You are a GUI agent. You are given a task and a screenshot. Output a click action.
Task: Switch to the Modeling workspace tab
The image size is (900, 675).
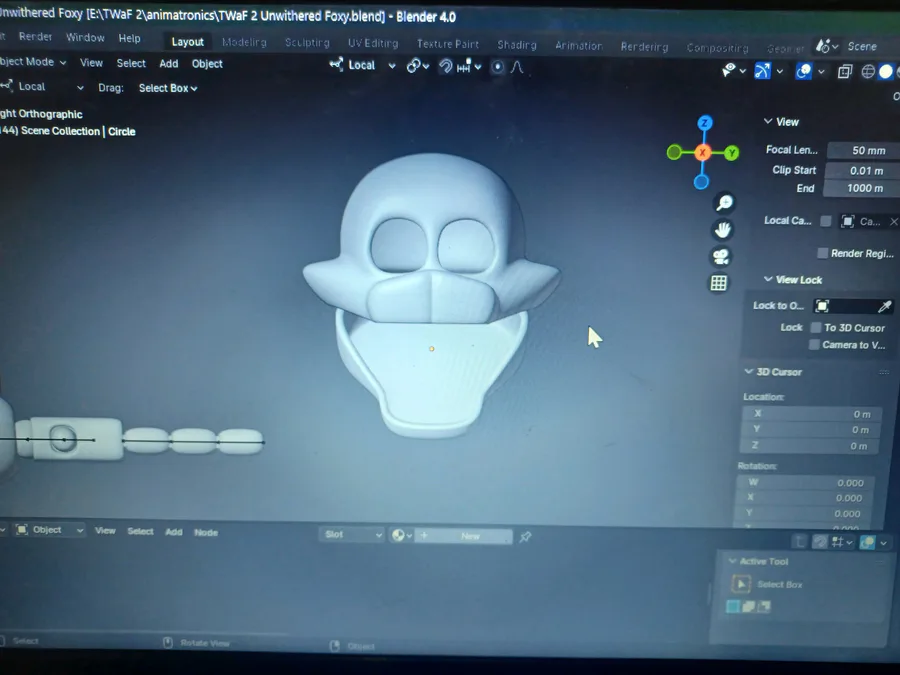tap(244, 42)
